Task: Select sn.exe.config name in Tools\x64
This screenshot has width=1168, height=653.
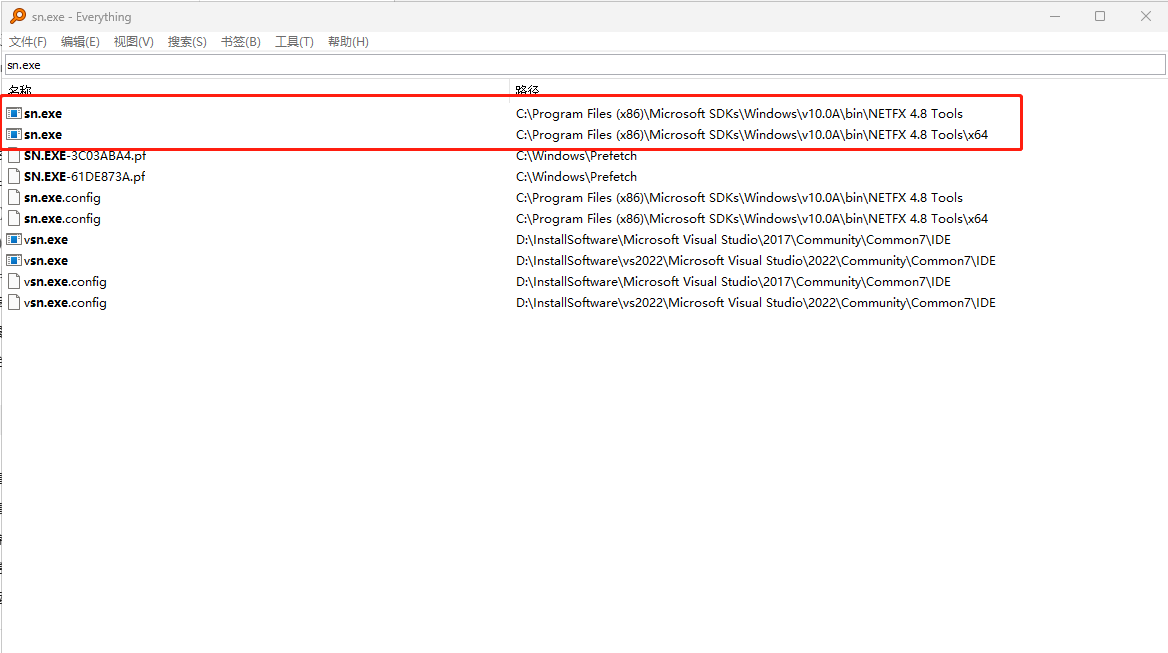Action: 62,219
